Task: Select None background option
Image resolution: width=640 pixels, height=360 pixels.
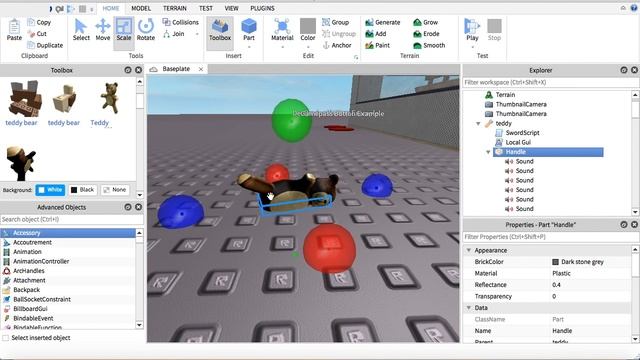Action: pyautogui.click(x=115, y=190)
